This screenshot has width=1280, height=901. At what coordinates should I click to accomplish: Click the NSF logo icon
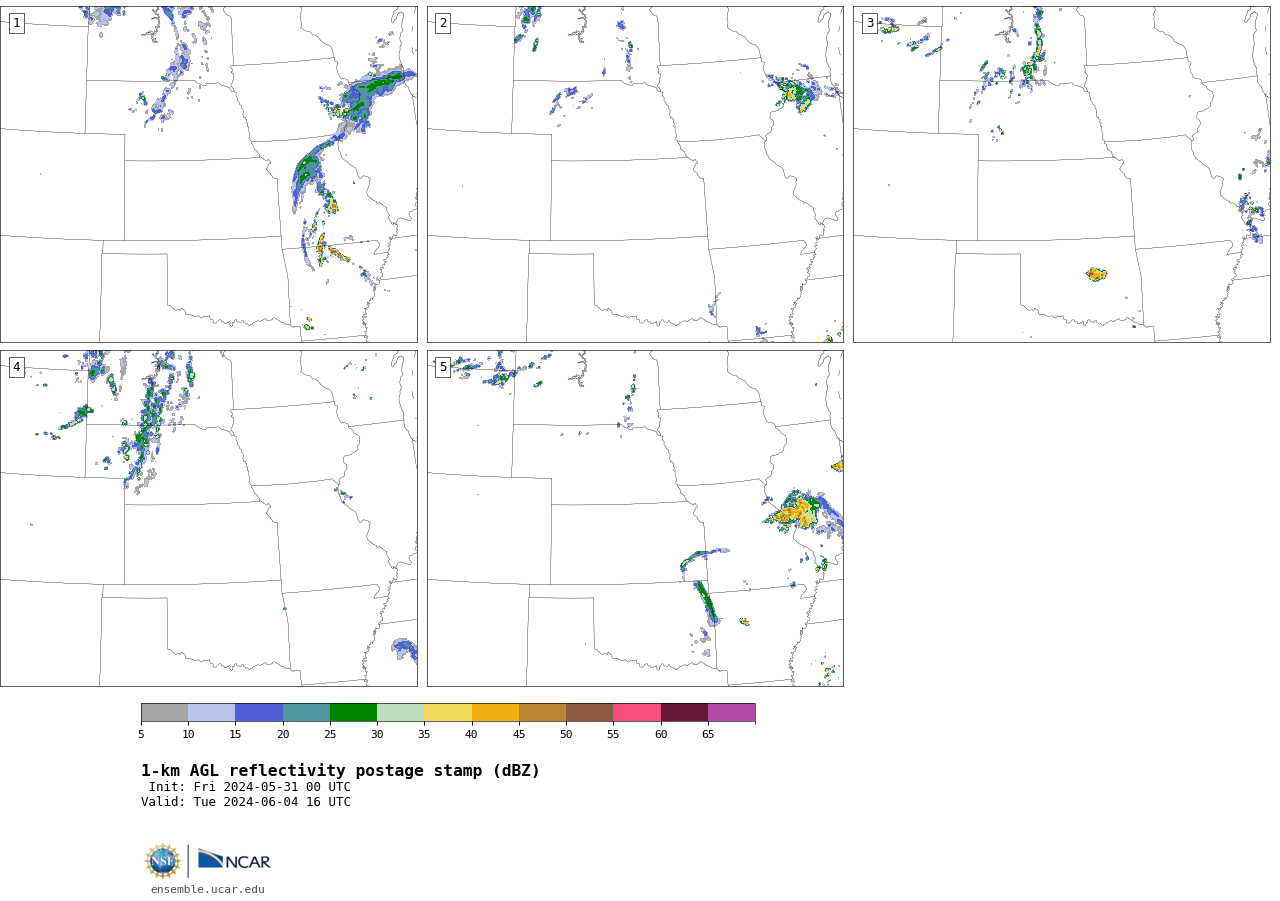163,861
